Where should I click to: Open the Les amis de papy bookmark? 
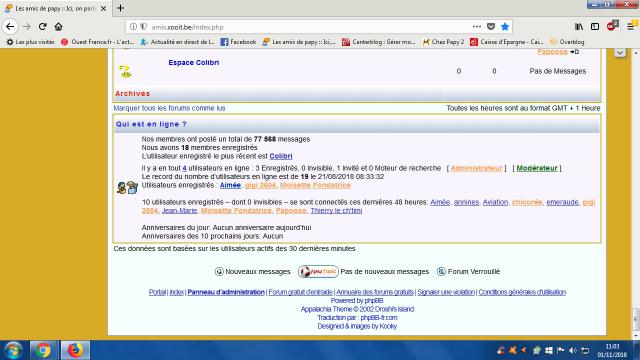click(x=299, y=42)
